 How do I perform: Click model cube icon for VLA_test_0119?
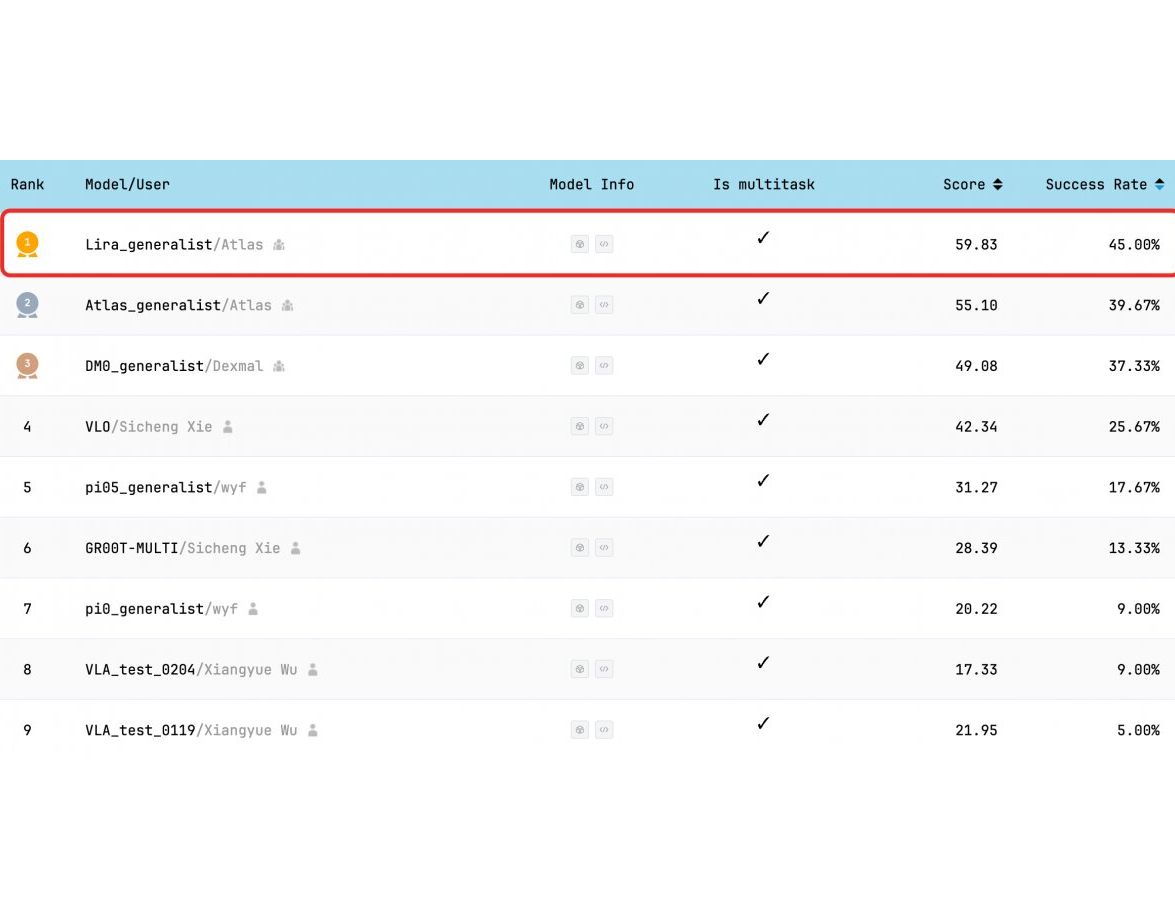pos(579,730)
